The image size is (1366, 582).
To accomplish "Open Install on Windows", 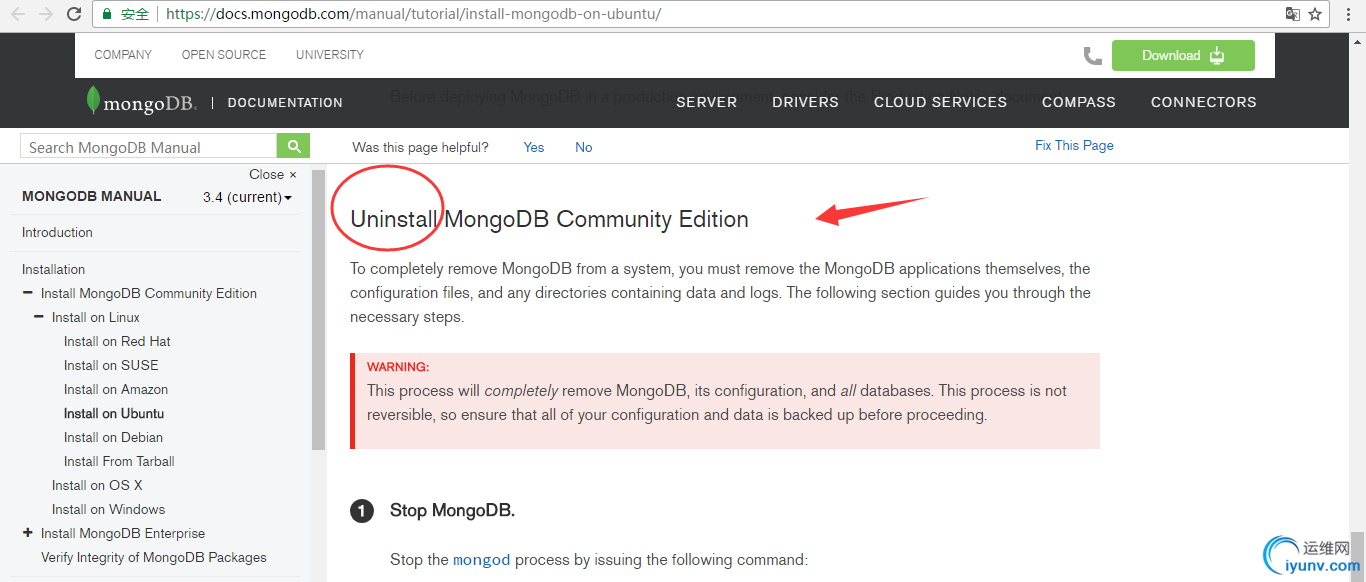I will 108,509.
